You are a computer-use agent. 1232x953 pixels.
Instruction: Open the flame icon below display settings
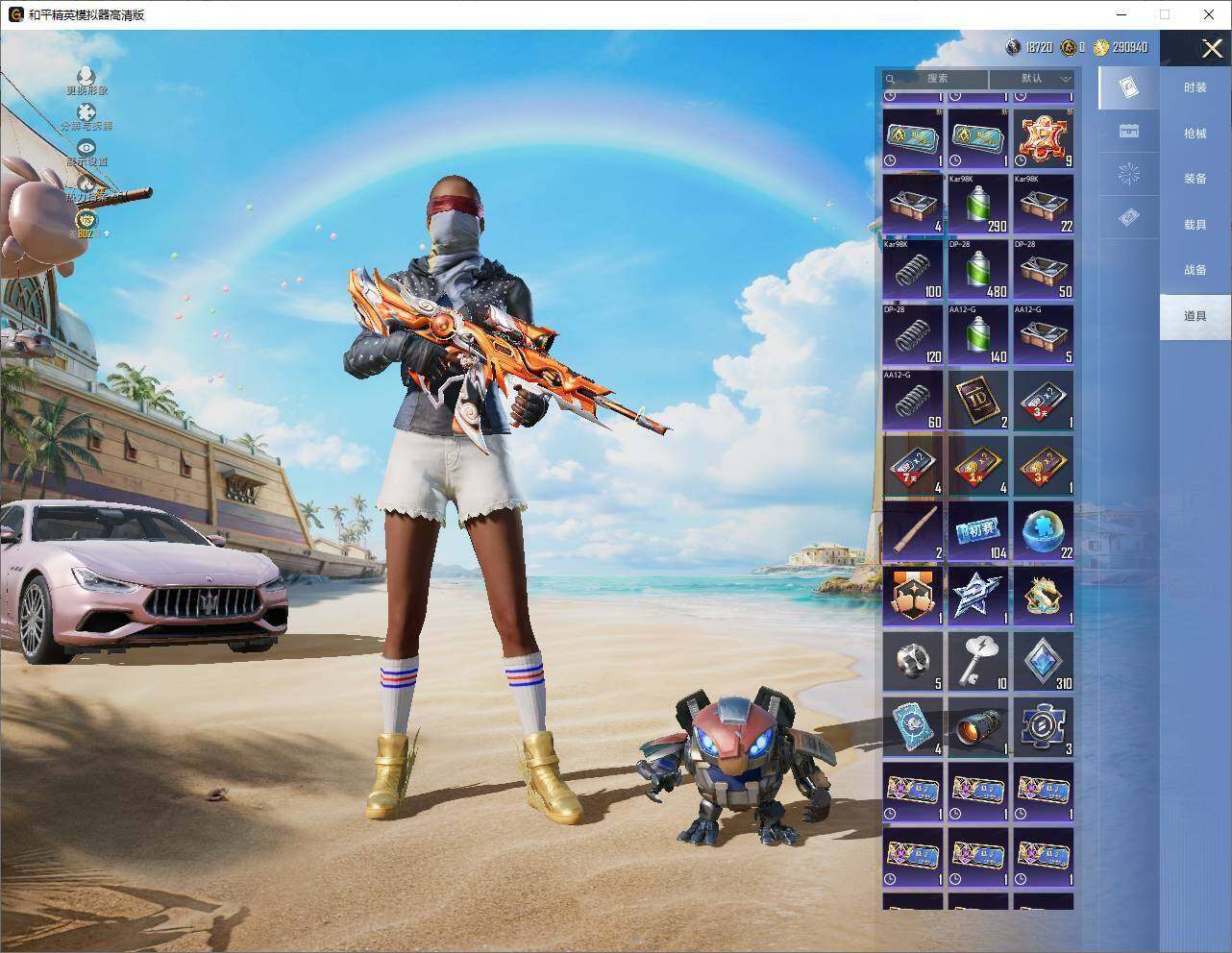pos(86,182)
